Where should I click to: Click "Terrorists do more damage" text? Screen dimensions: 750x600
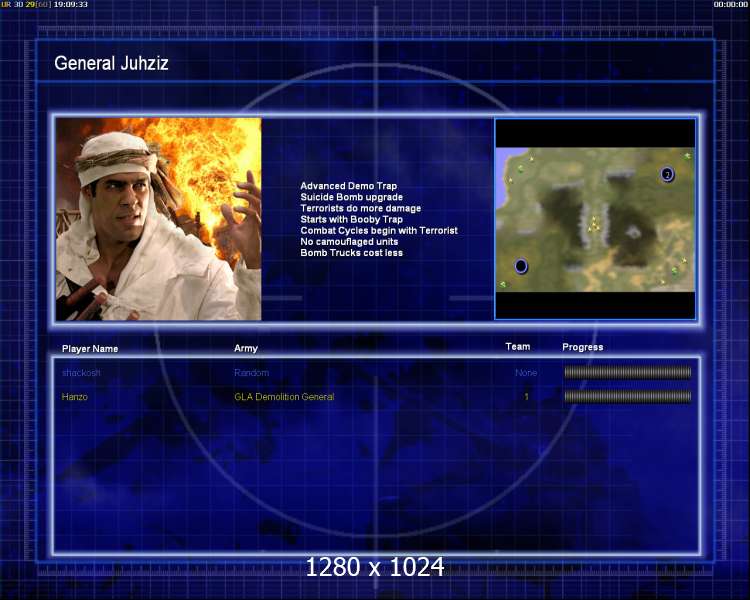[361, 208]
